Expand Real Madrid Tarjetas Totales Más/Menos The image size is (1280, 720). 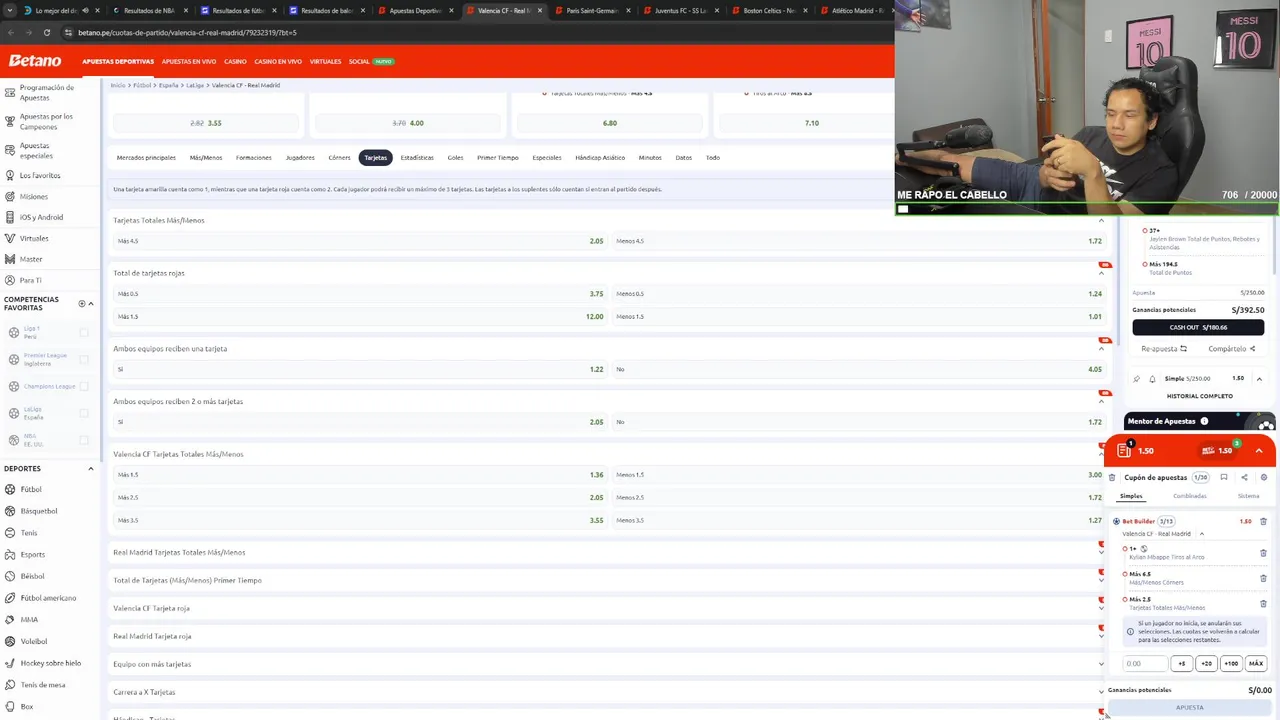click(1101, 552)
